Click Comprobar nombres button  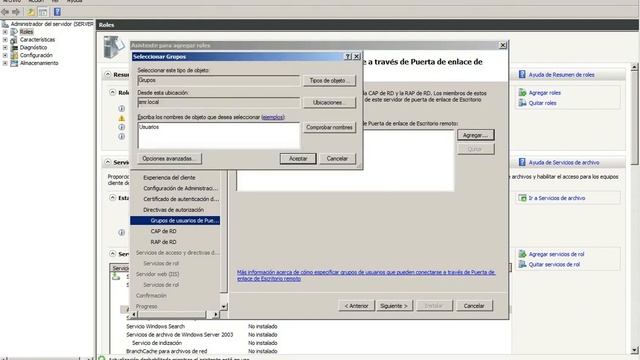[x=329, y=127]
